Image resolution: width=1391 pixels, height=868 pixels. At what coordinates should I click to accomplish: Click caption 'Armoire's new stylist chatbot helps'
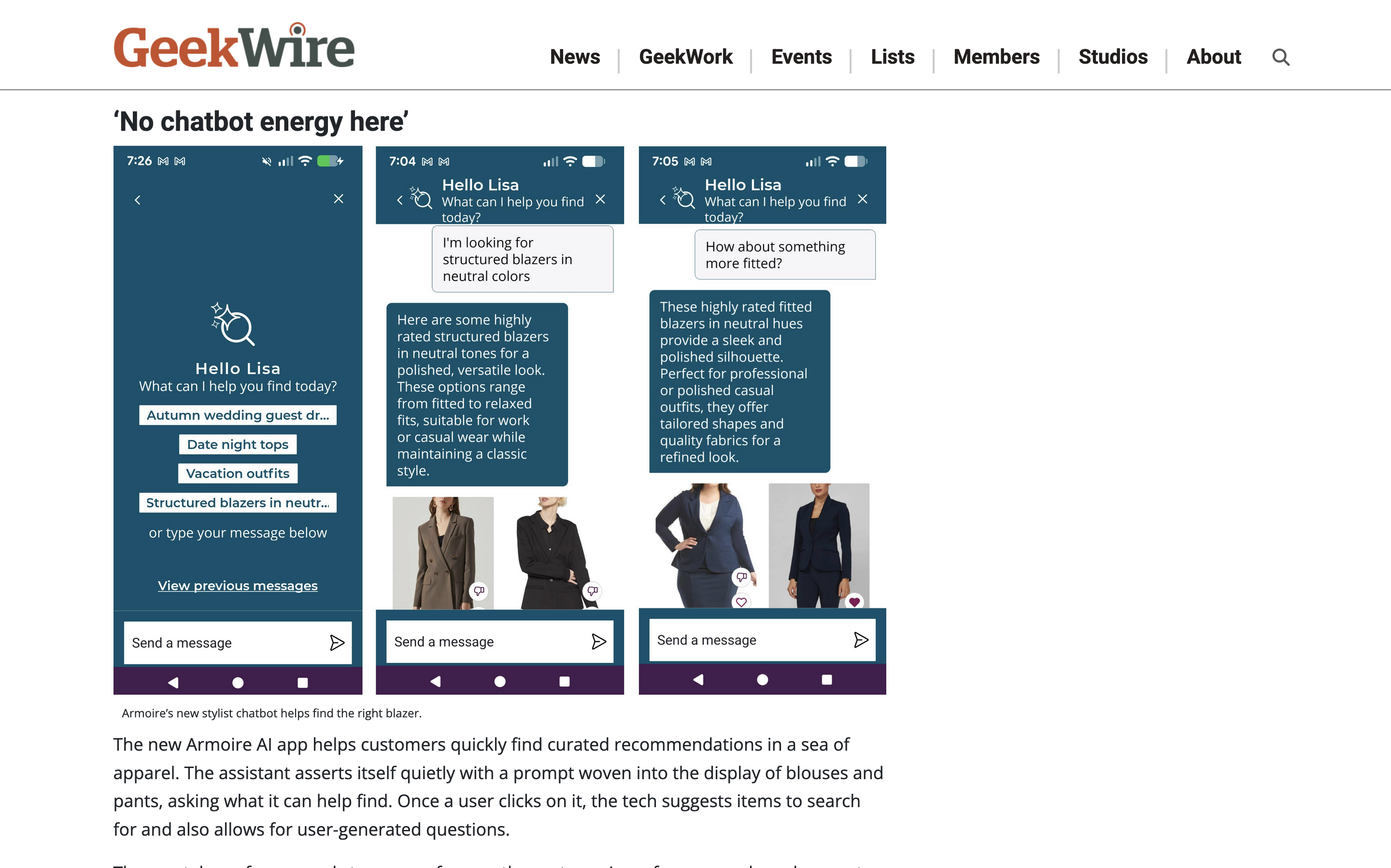(x=271, y=713)
